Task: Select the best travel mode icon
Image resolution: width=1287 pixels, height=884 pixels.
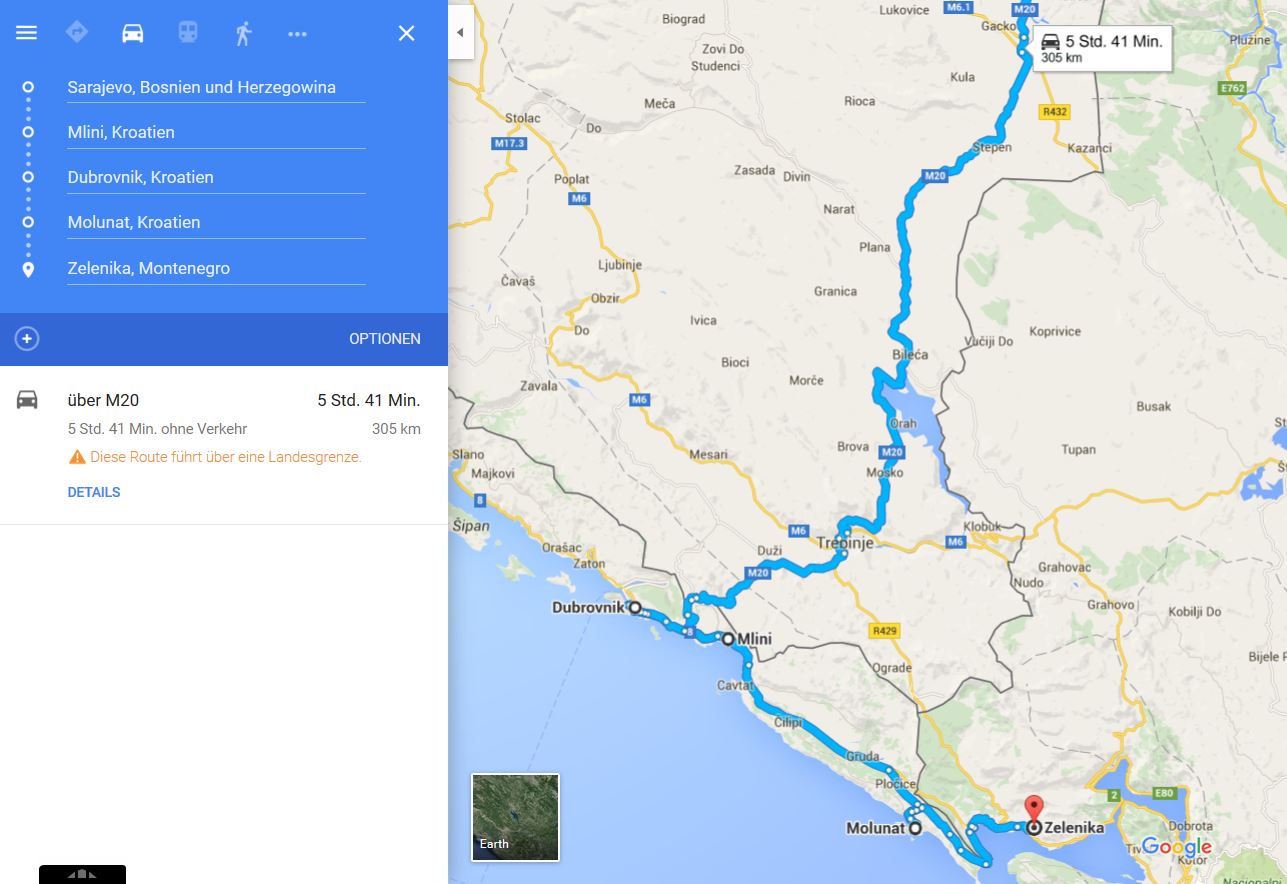Action: (x=77, y=32)
